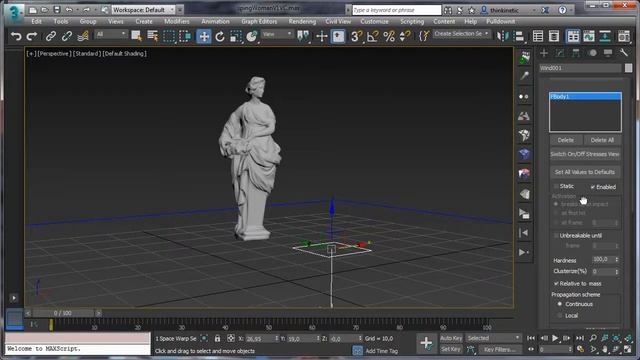The image size is (640, 360).
Task: Click the Delete button
Action: pyautogui.click(x=565, y=140)
